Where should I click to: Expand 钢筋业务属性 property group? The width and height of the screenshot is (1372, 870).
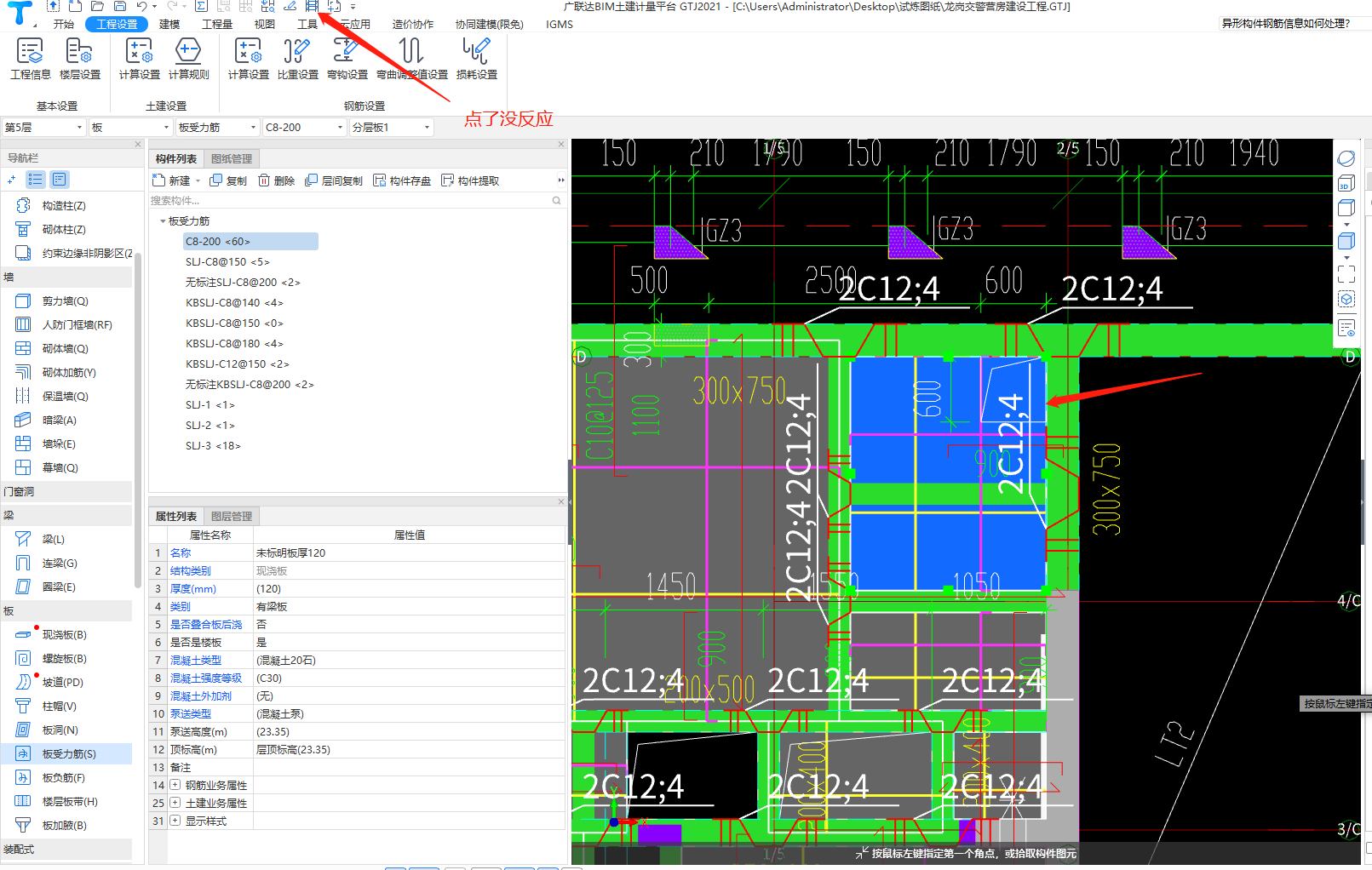[x=175, y=785]
